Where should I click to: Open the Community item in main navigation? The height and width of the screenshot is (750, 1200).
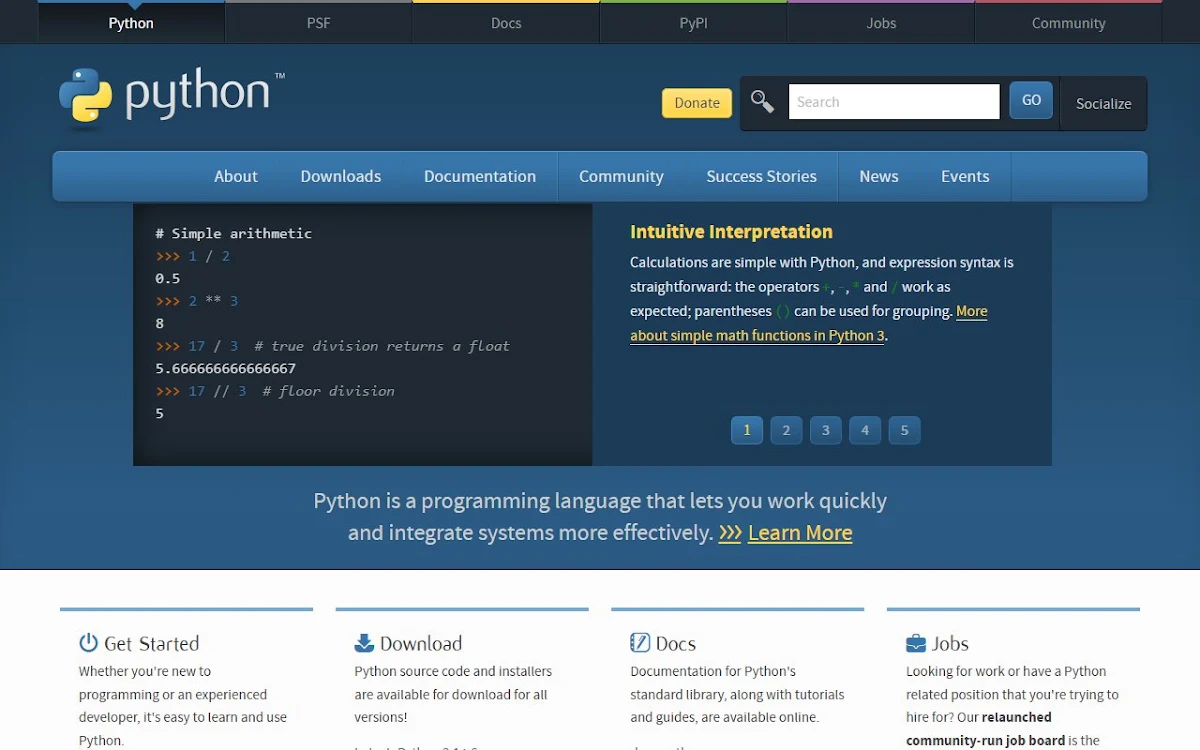point(621,176)
